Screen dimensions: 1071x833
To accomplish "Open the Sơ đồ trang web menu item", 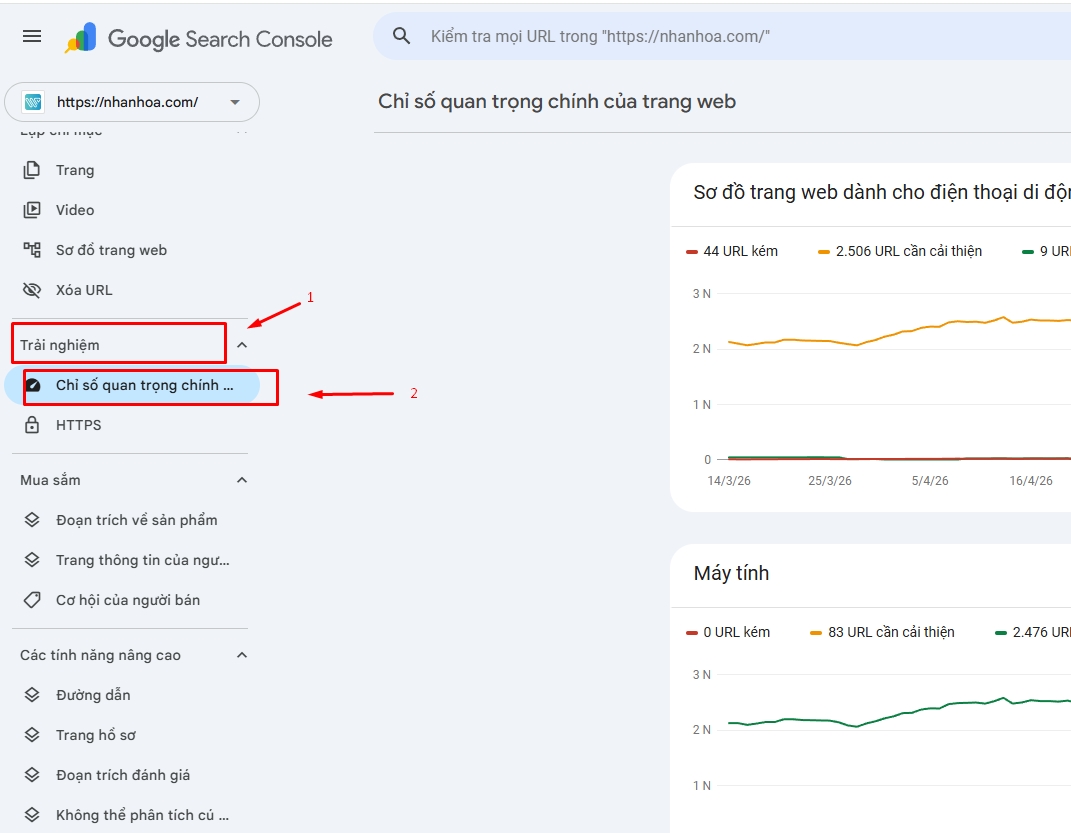I will tap(132, 250).
